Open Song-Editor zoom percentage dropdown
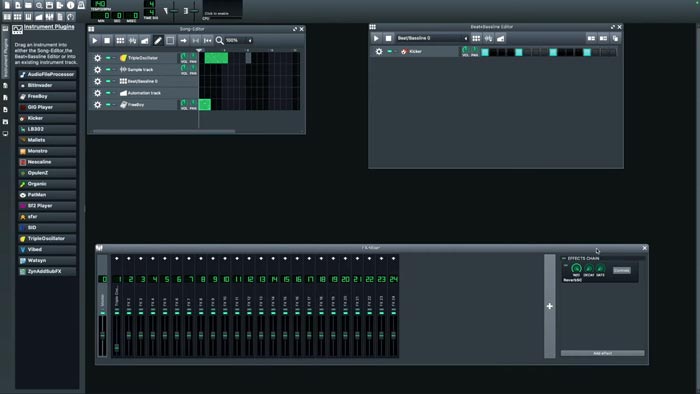 pos(239,41)
